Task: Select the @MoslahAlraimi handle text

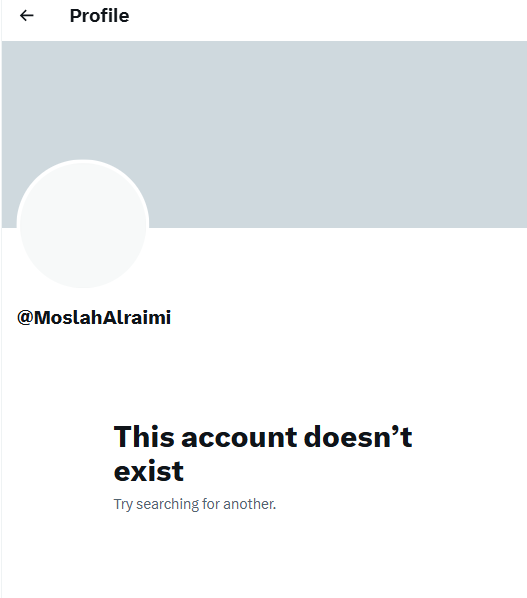Action: pyautogui.click(x=94, y=317)
